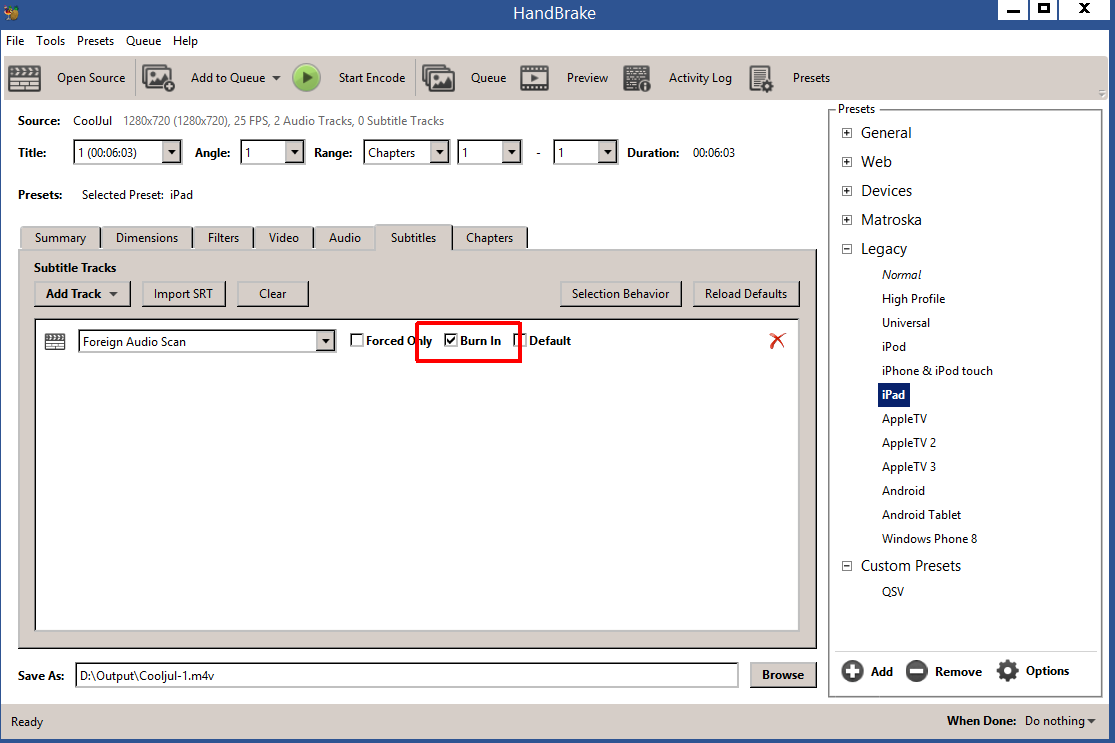This screenshot has width=1115, height=743.
Task: Select the Android preset
Action: [x=903, y=491]
